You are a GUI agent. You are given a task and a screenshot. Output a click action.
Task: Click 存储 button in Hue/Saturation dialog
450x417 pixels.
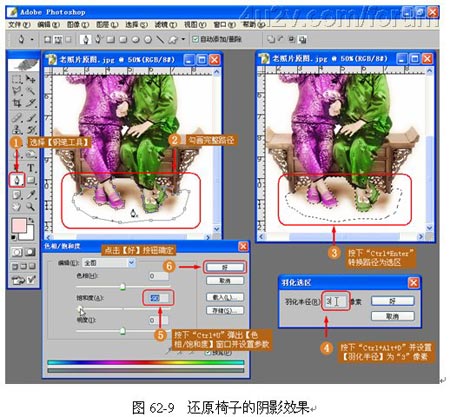pyautogui.click(x=225, y=310)
